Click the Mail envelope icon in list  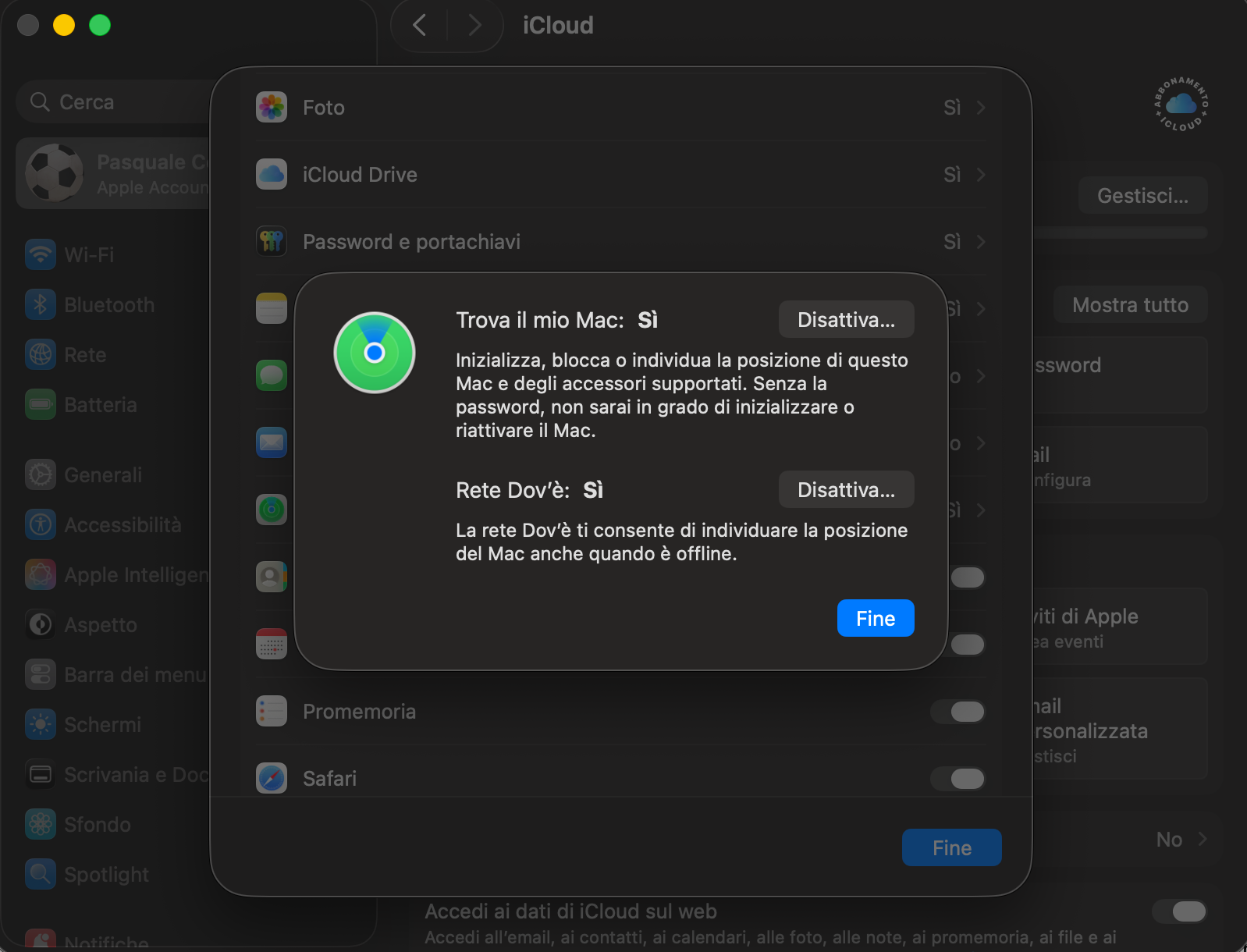tap(272, 442)
